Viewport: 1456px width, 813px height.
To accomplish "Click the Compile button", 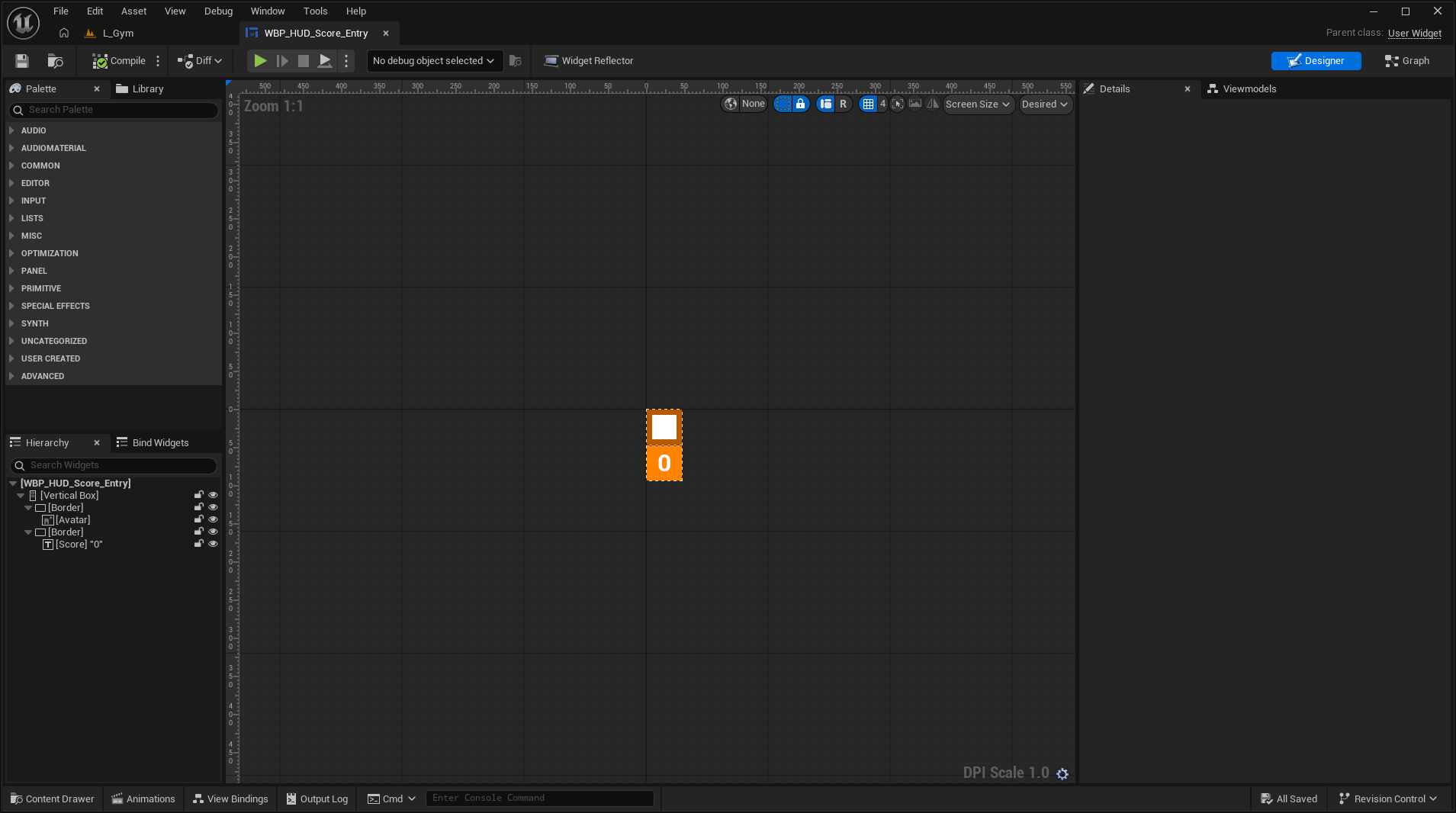I will pos(119,61).
